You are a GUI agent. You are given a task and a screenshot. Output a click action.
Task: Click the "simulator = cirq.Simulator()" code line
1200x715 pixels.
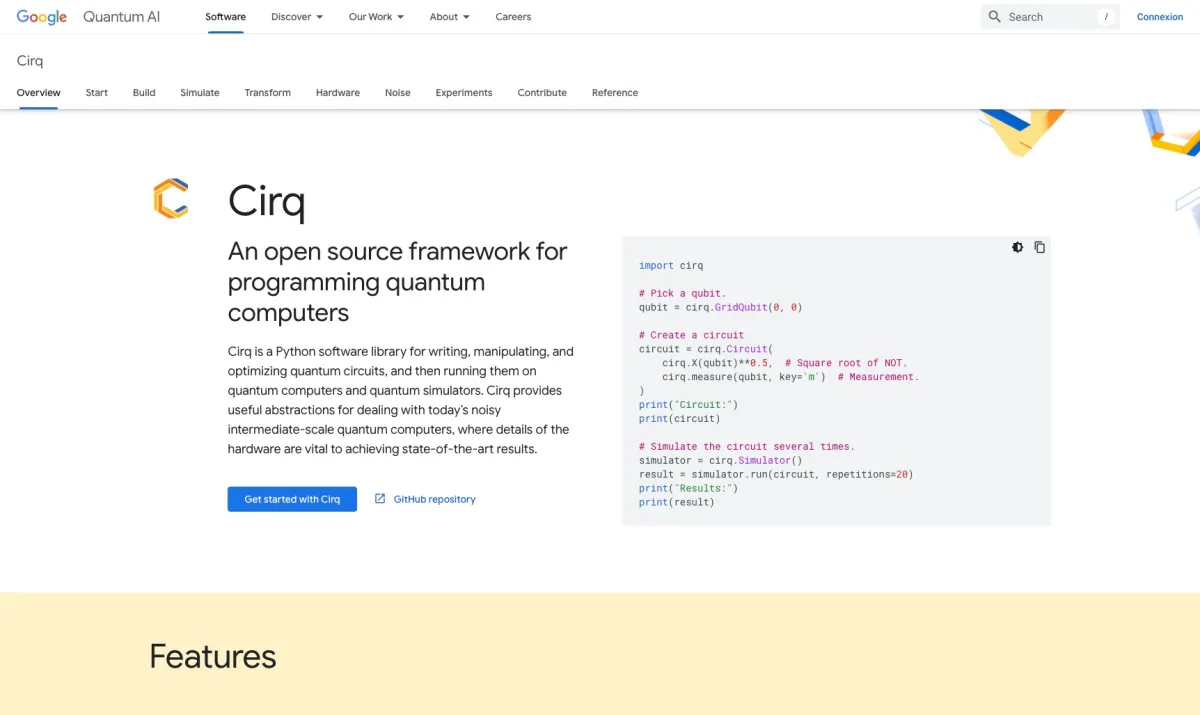pyautogui.click(x=721, y=461)
